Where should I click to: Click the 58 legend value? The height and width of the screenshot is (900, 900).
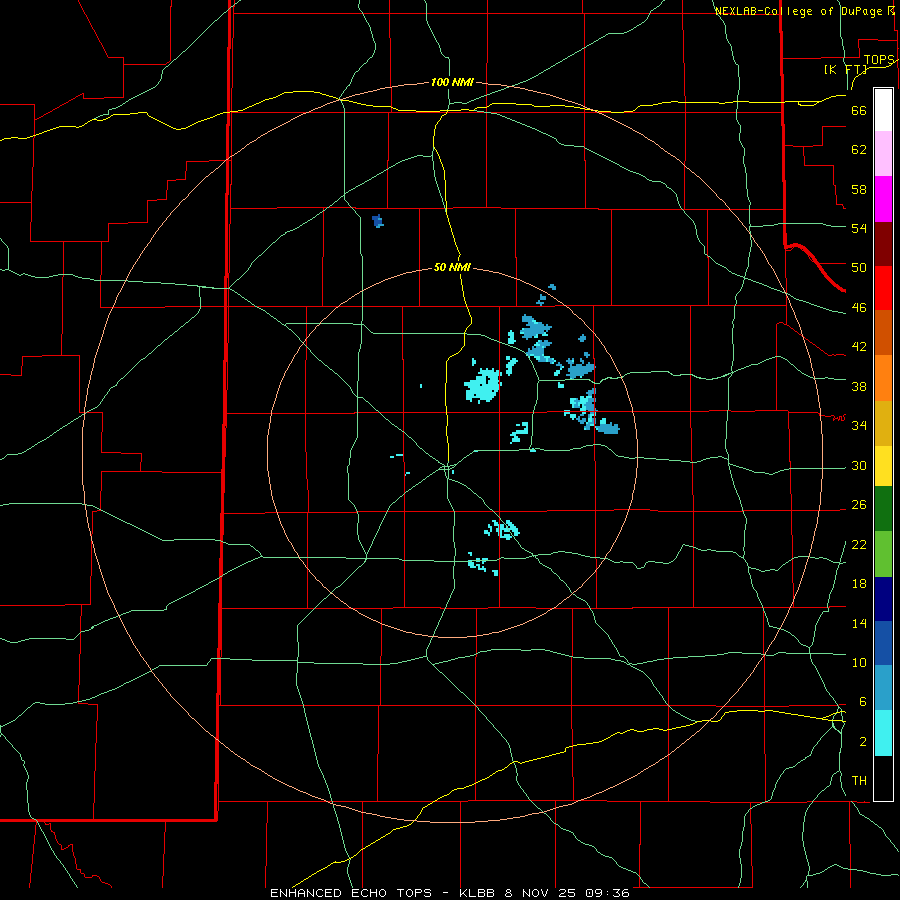[x=859, y=189]
